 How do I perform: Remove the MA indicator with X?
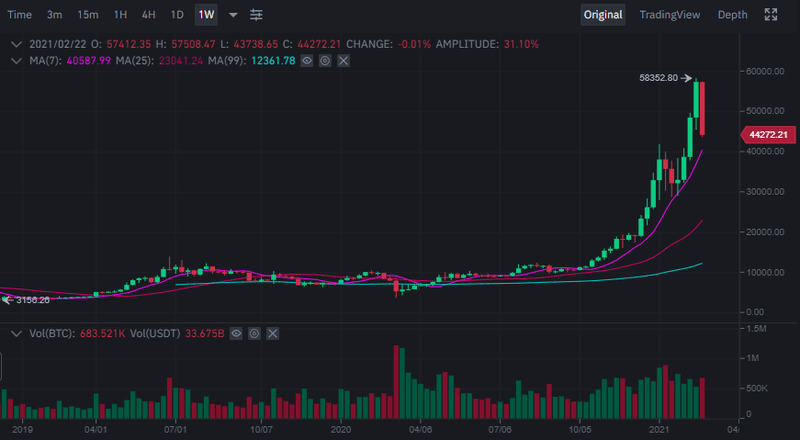click(343, 61)
